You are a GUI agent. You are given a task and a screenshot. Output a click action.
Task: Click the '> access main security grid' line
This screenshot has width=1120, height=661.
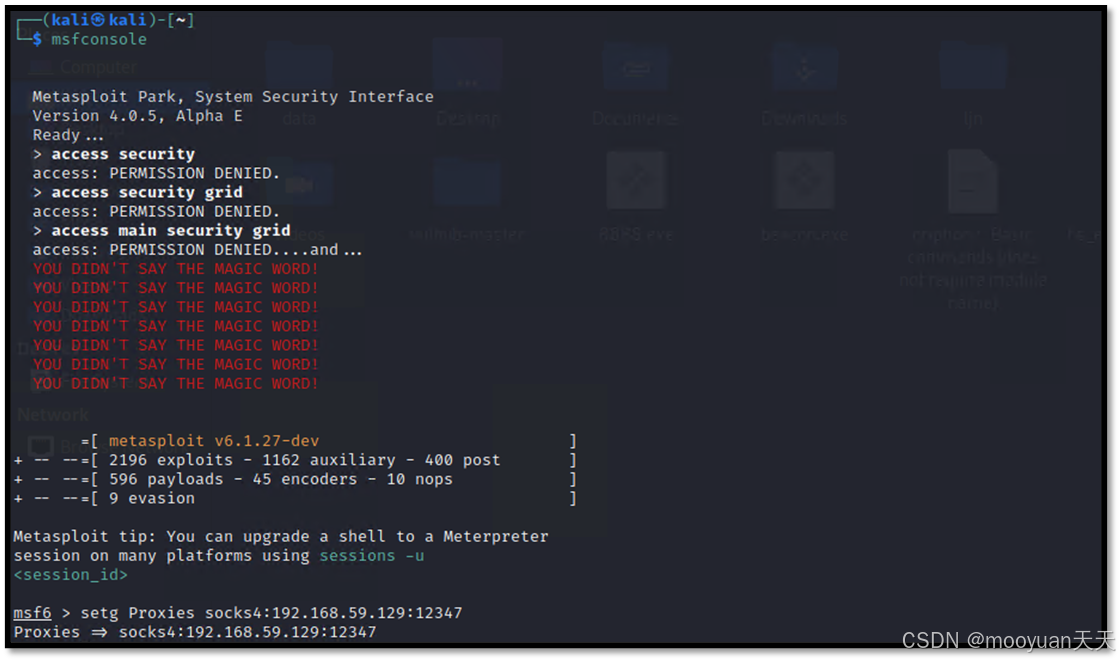pyautogui.click(x=161, y=231)
